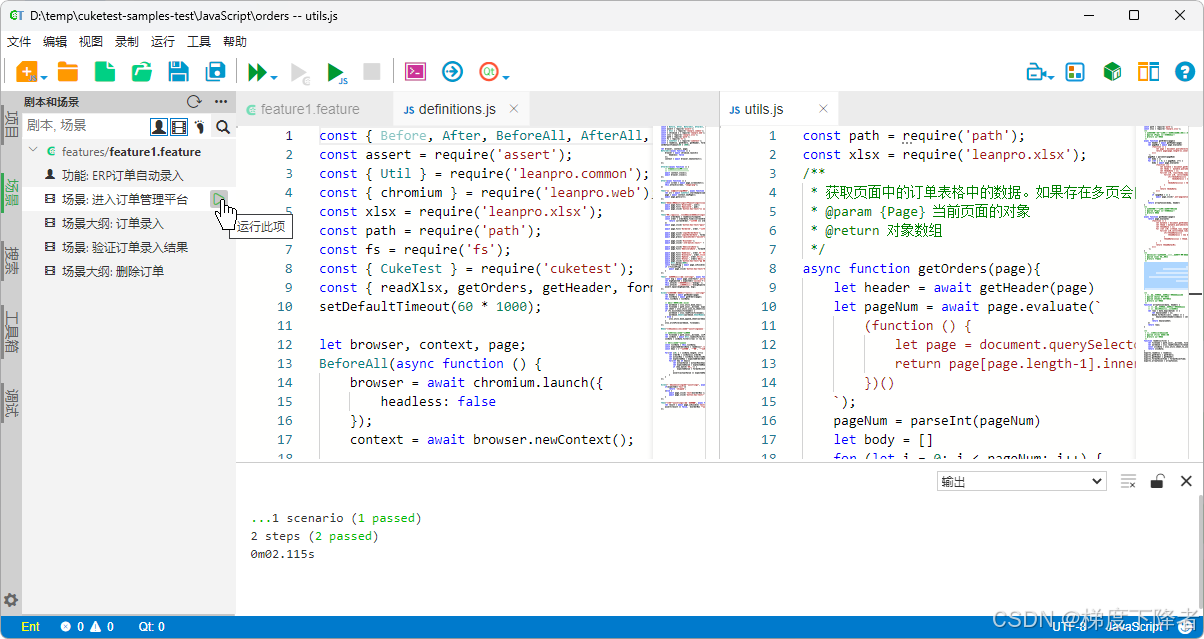
Task: Open the 输出 panel dropdown
Action: 1021,481
